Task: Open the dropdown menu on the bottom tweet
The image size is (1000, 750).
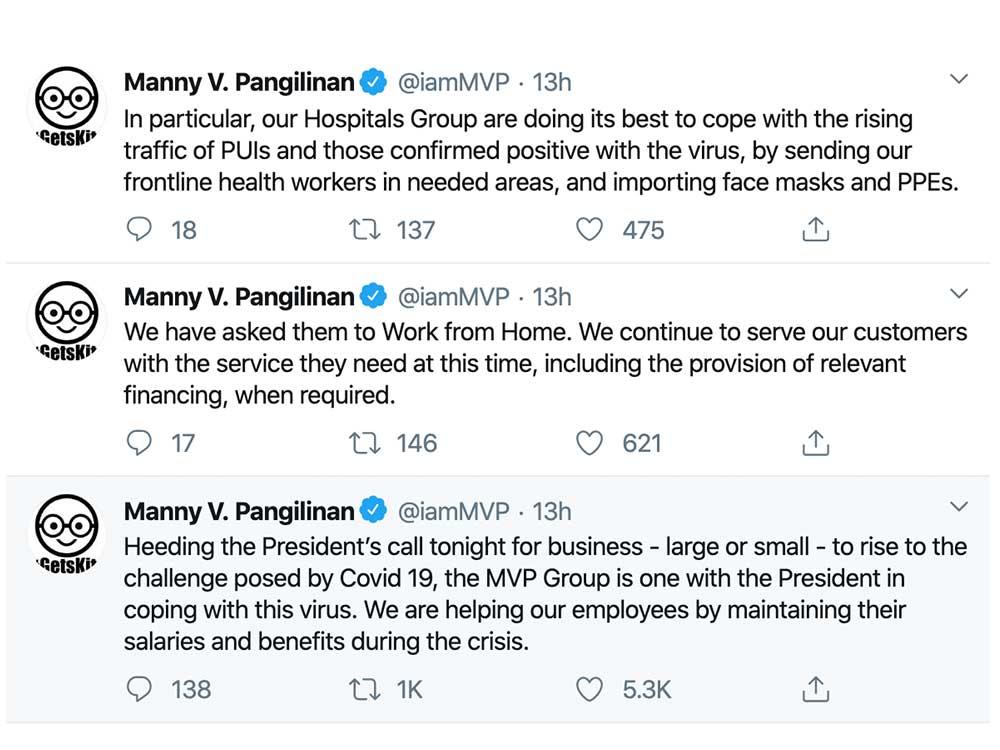Action: (x=959, y=505)
